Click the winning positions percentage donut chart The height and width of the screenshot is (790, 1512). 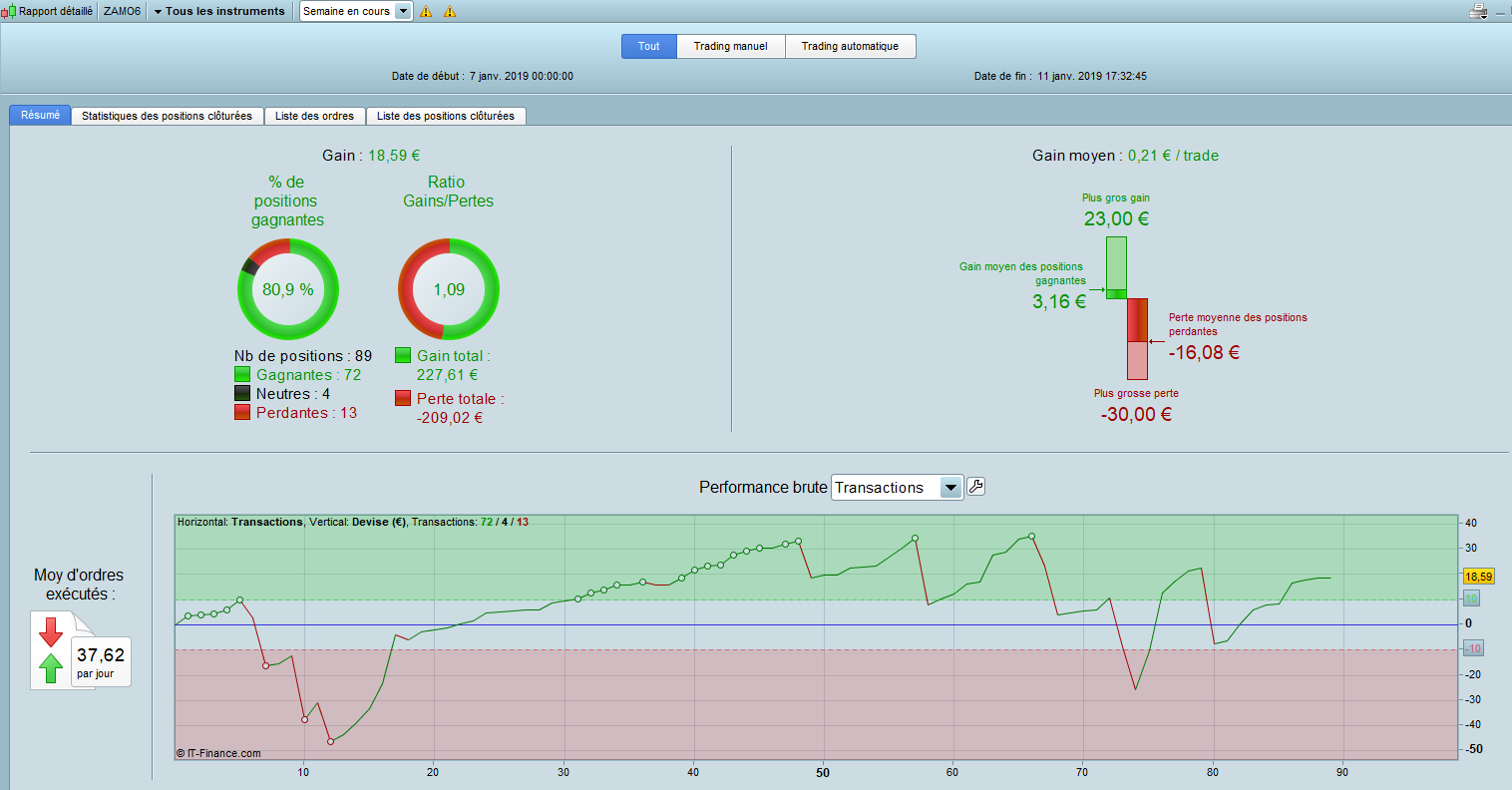288,289
